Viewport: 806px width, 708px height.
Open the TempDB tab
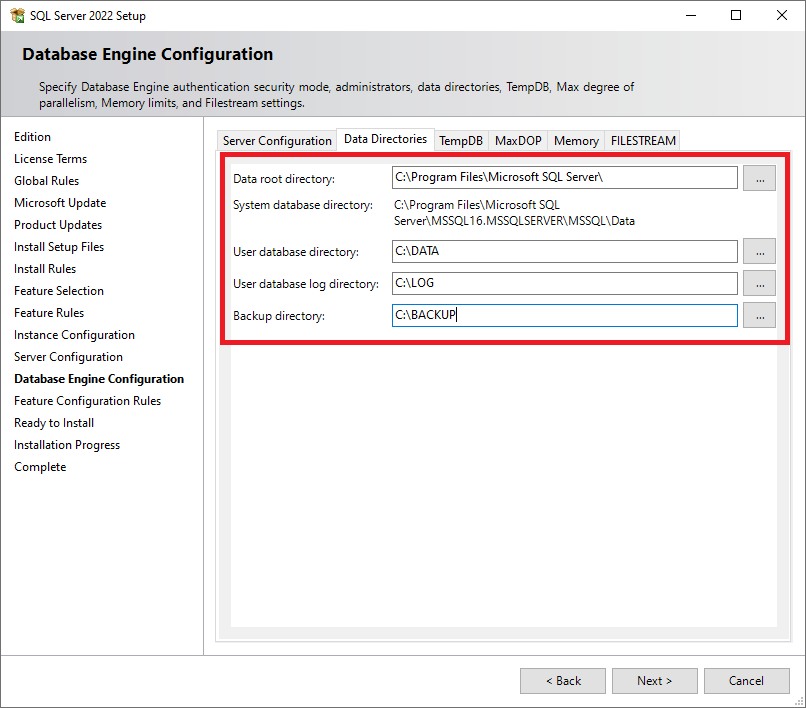point(461,141)
